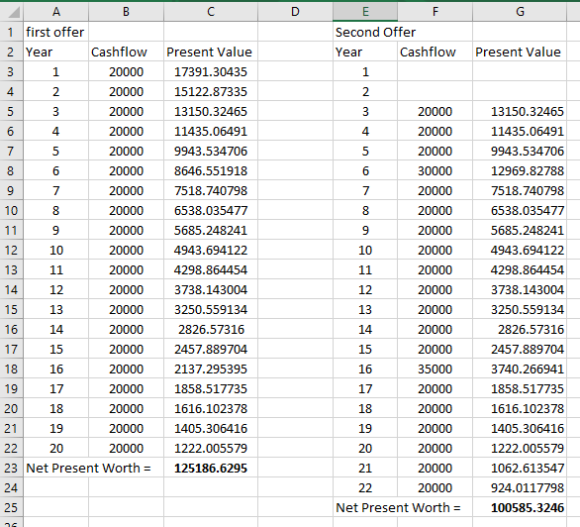Click the empty cashflow cell for second-offer year 1
The width and height of the screenshot is (580, 527).
(435, 72)
